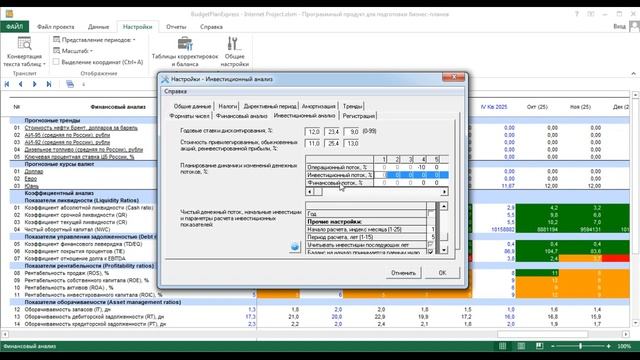
Task: Go to next sheet arrow
Action: point(34,84)
